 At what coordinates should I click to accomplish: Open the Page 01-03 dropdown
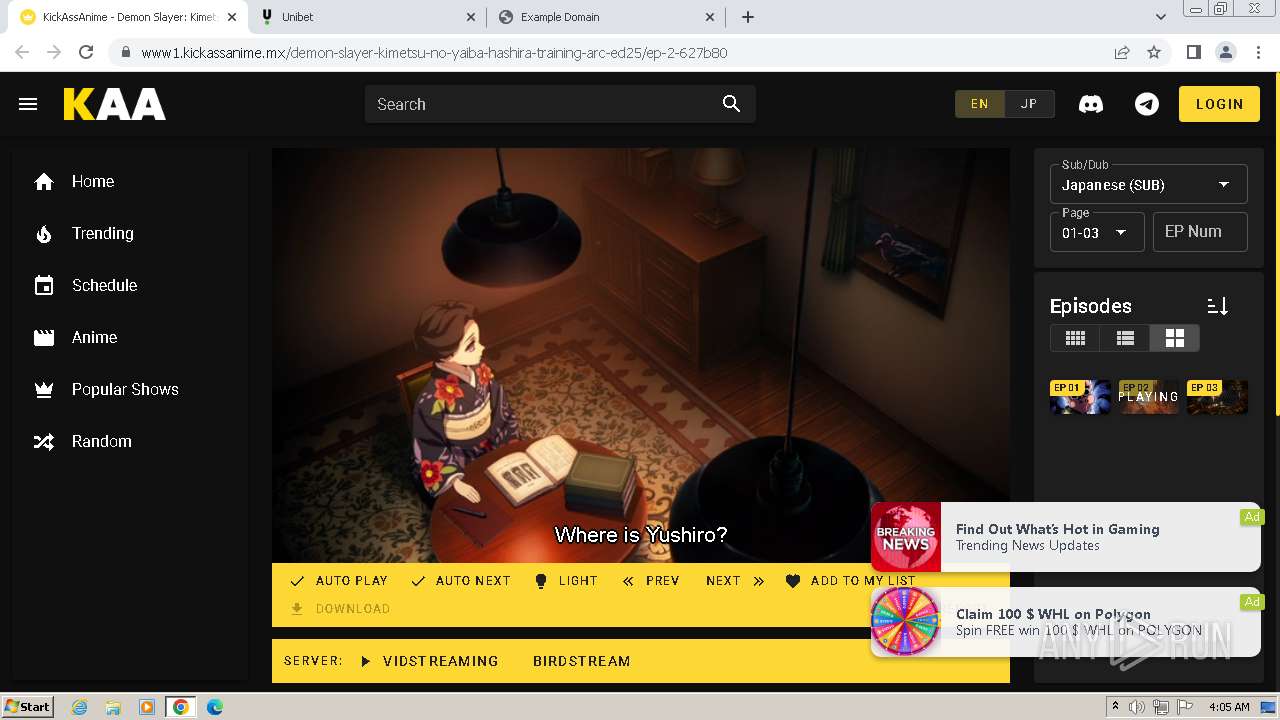1096,232
